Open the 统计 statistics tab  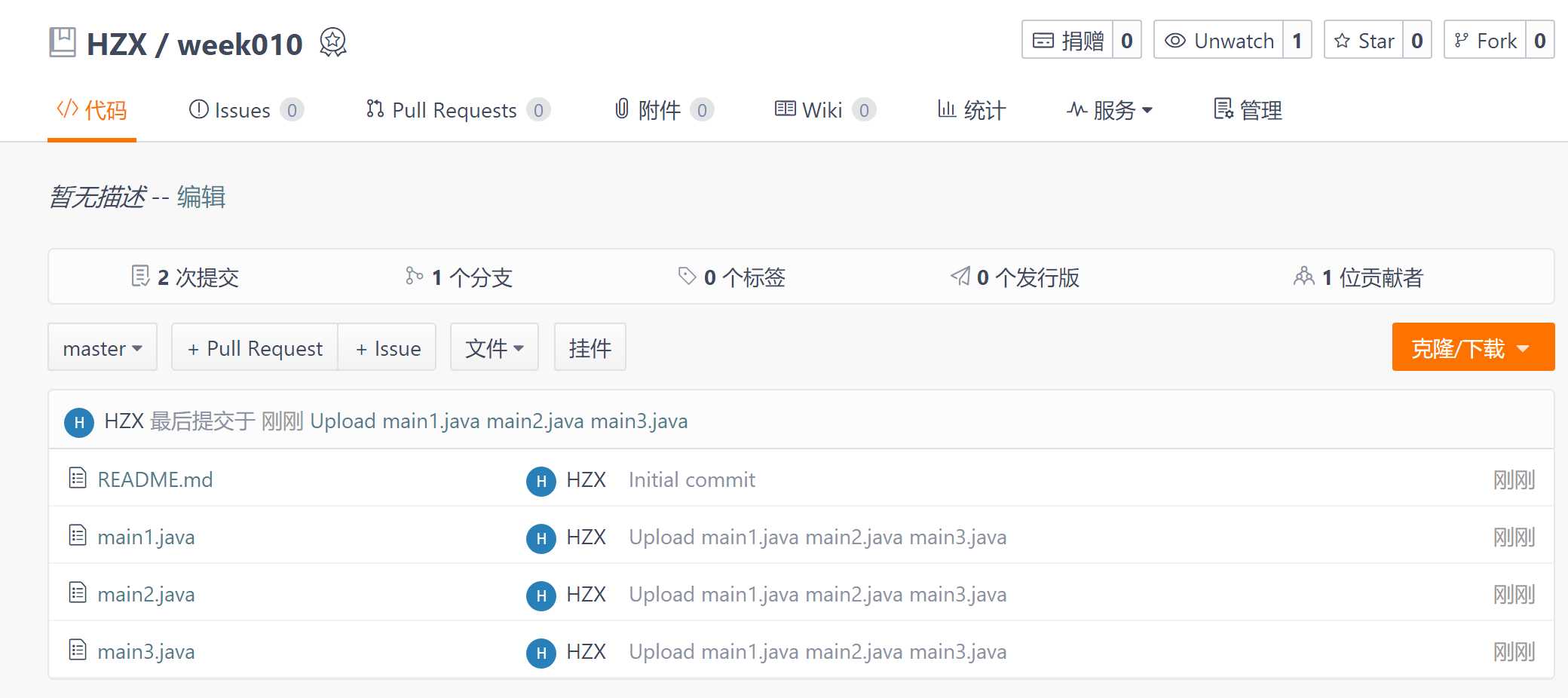coord(971,110)
